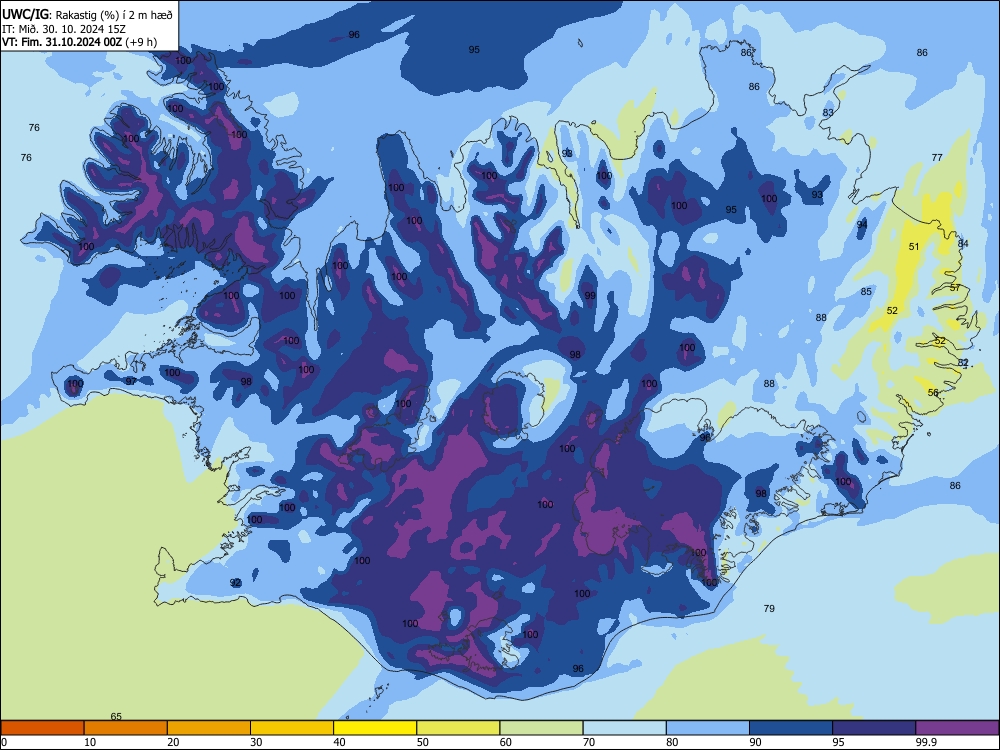
Task: Click the humidity value '65' above the legend
Action: click(116, 716)
